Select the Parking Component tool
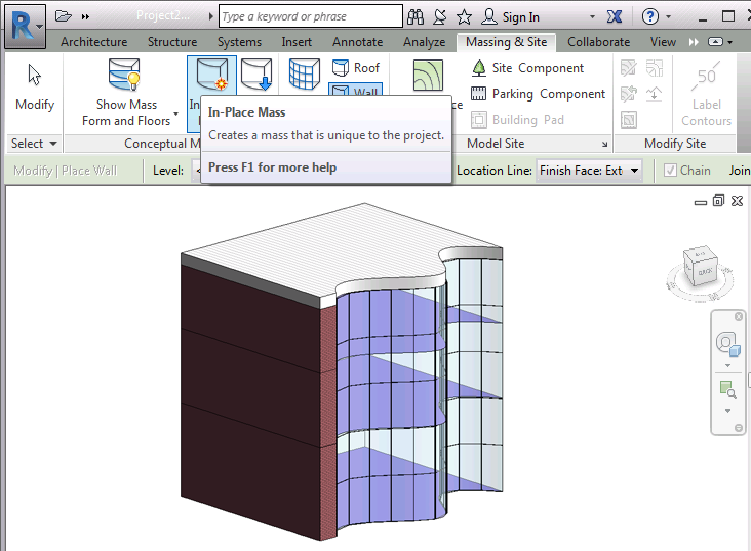This screenshot has height=551, width=751. [x=538, y=94]
